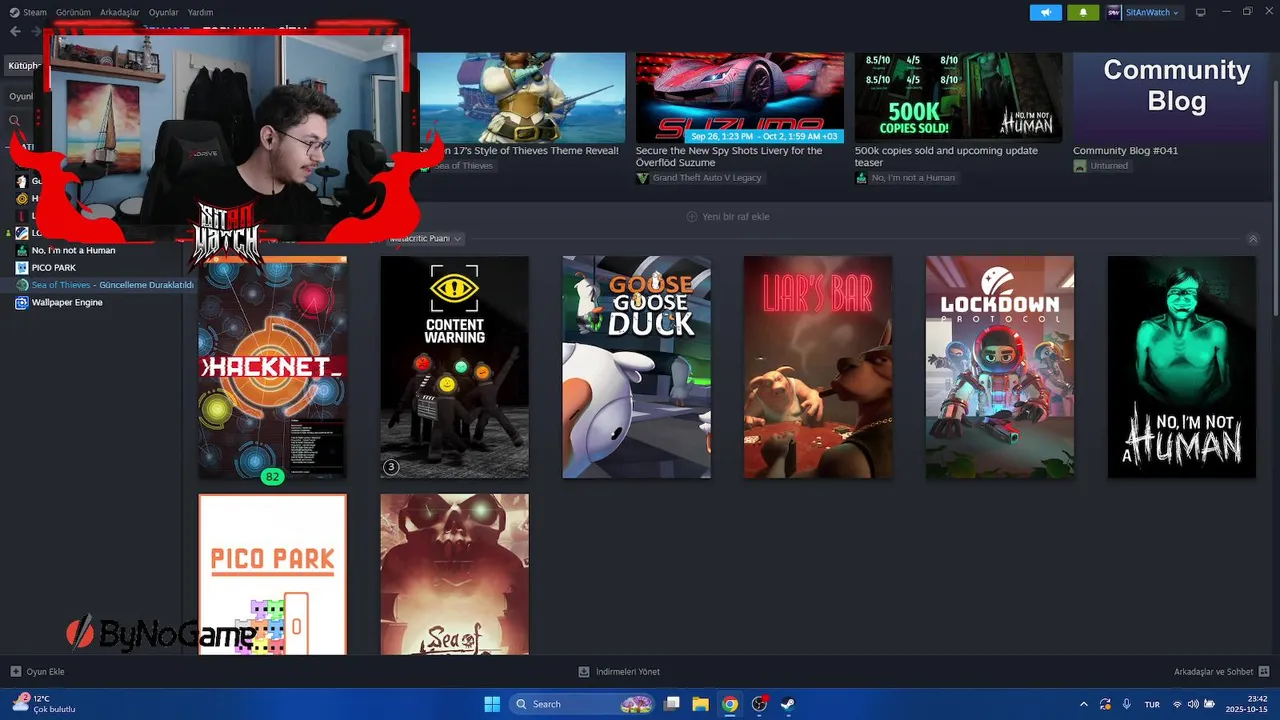This screenshot has height=720, width=1280.
Task: Open the Görünüm menu
Action: (x=73, y=12)
